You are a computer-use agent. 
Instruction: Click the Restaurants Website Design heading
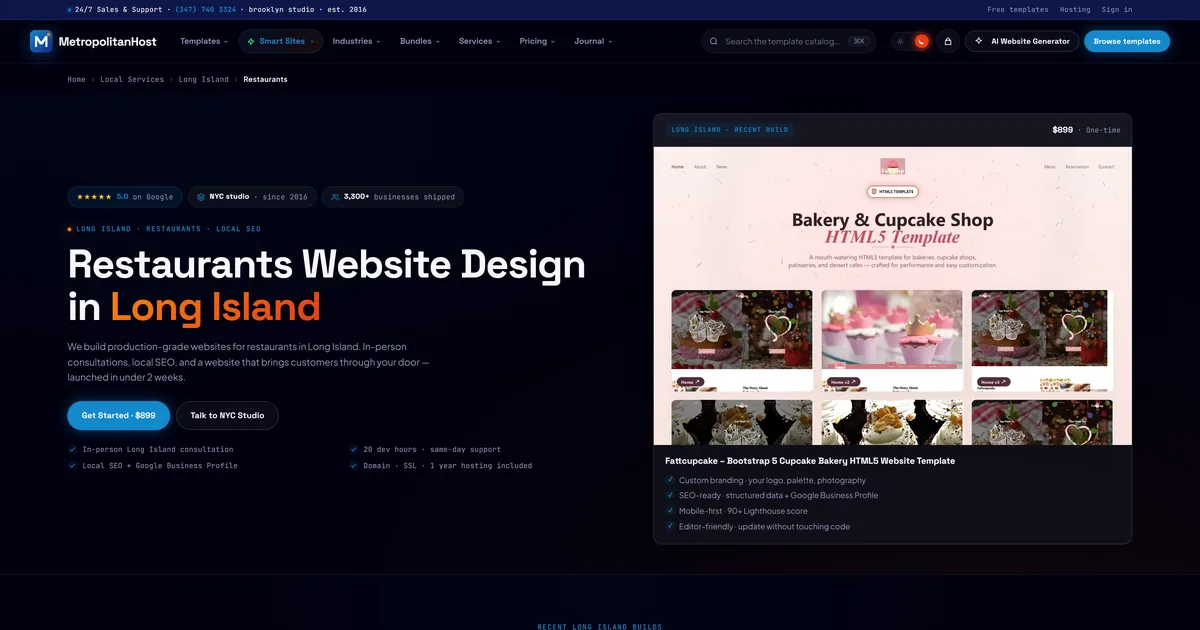[327, 284]
